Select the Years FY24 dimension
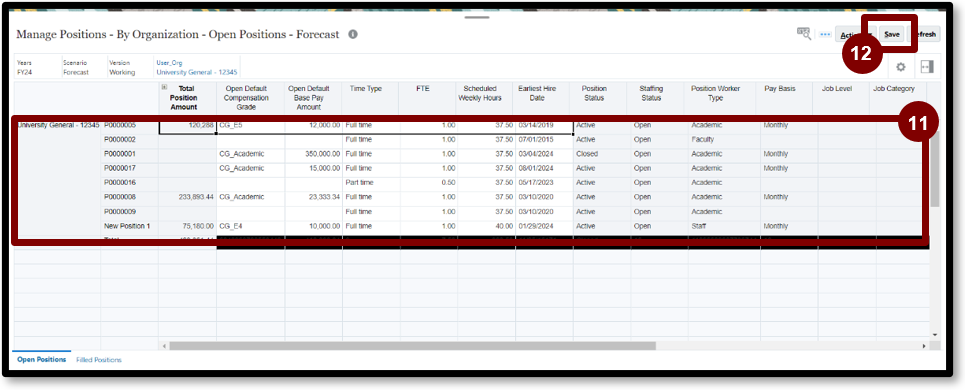965x390 pixels. [24, 67]
